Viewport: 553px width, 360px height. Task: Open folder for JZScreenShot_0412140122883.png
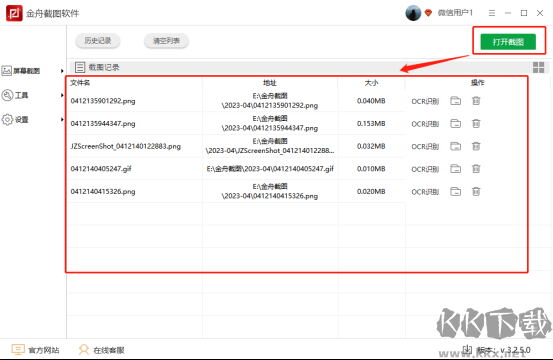(455, 146)
